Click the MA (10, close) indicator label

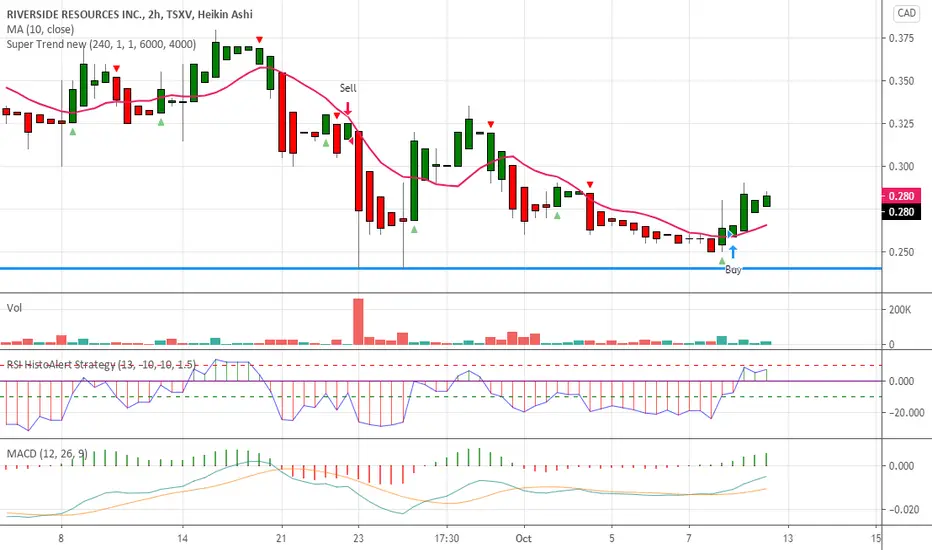point(40,29)
